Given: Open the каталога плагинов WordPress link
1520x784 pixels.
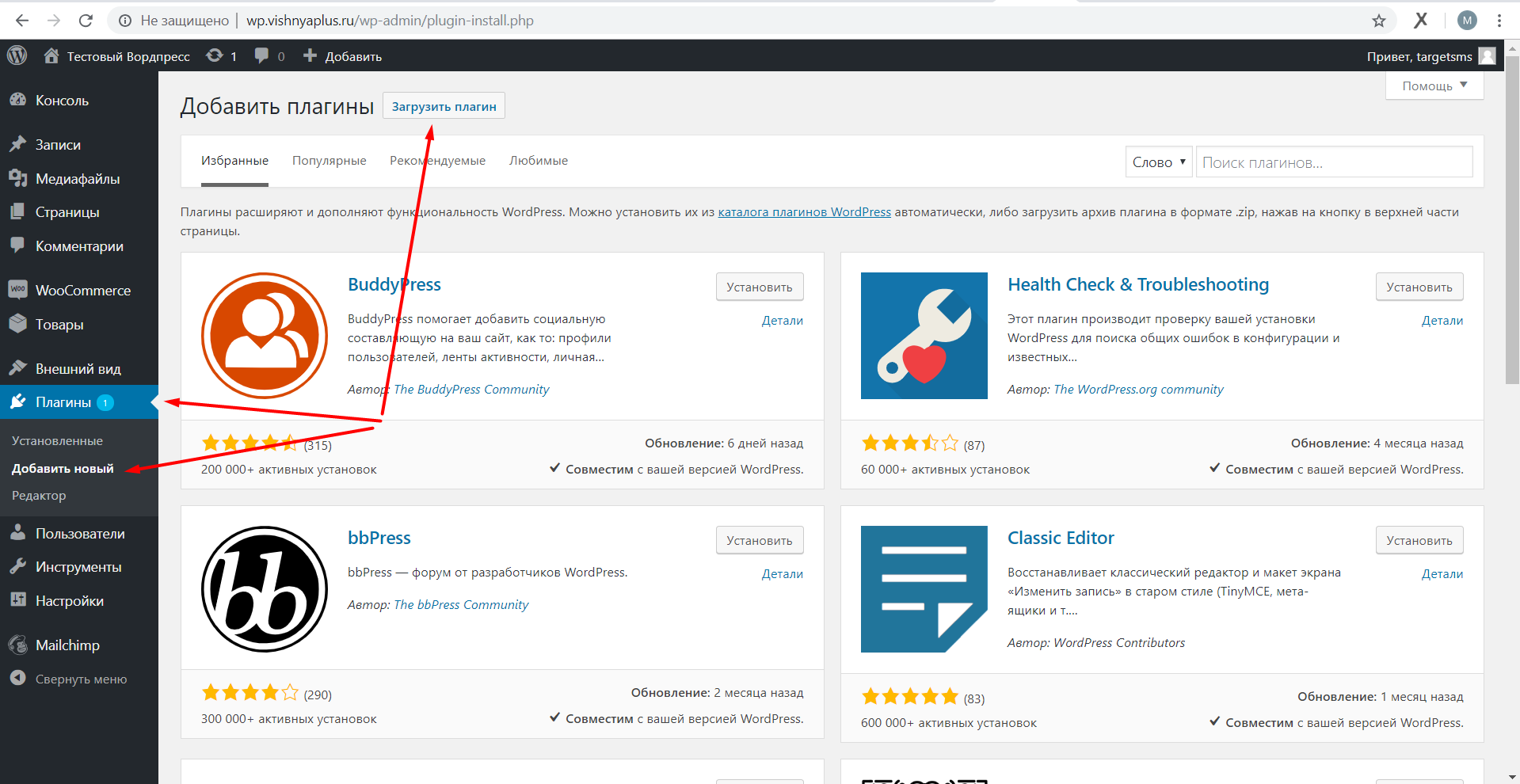Looking at the screenshot, I should tap(804, 212).
